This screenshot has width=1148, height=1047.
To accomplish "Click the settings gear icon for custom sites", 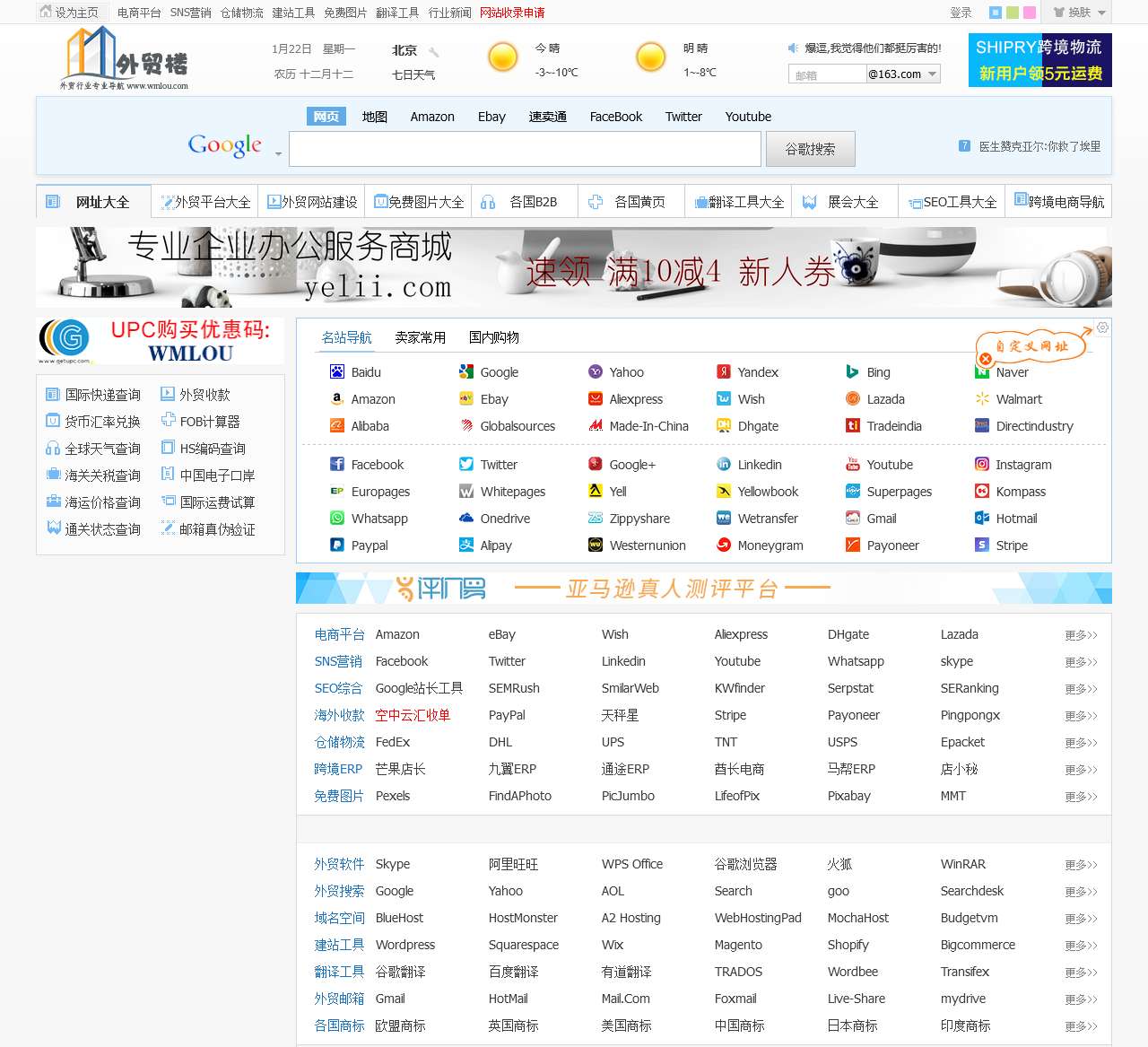I will (x=1102, y=327).
